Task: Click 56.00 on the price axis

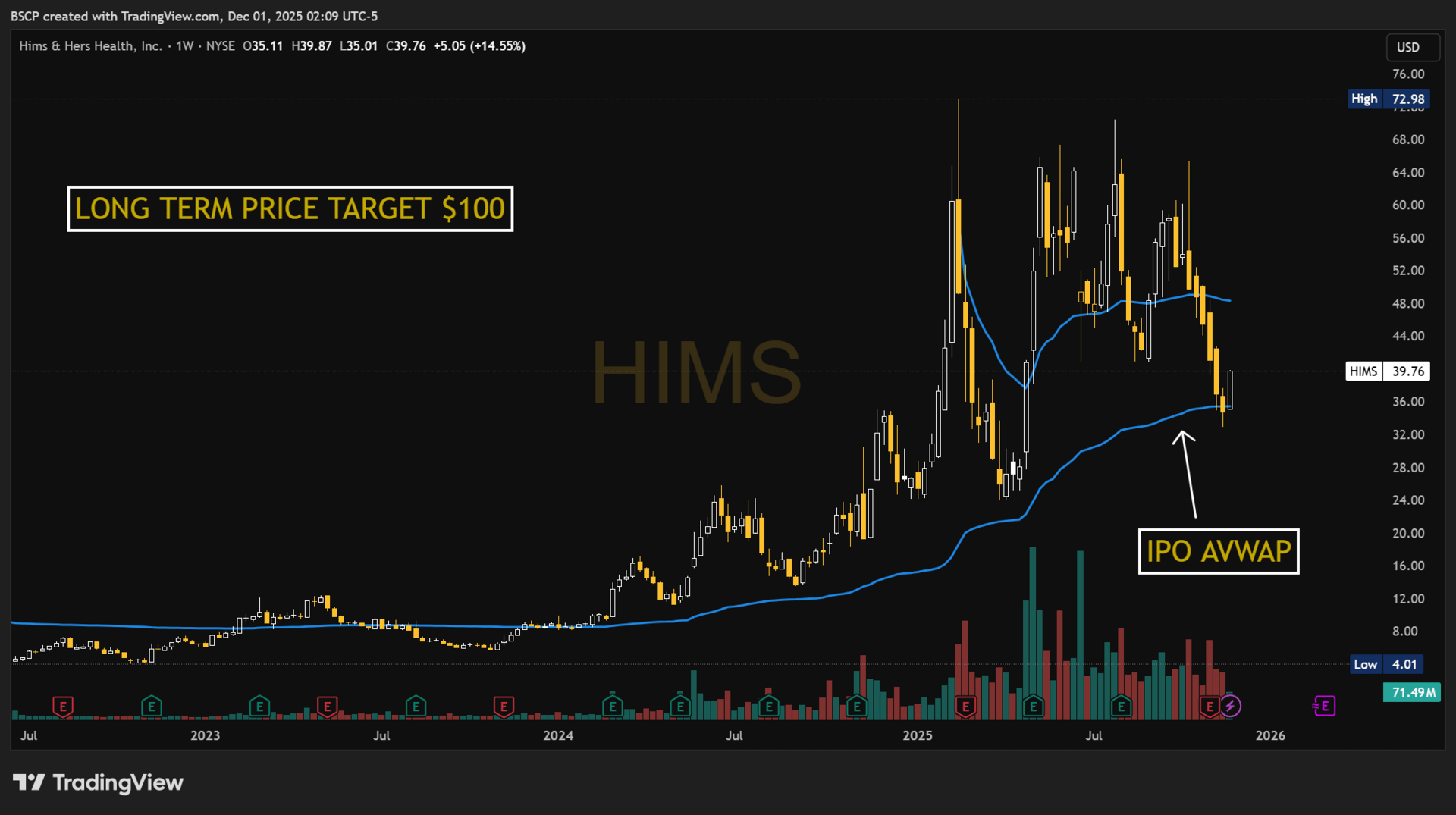Action: (1408, 238)
